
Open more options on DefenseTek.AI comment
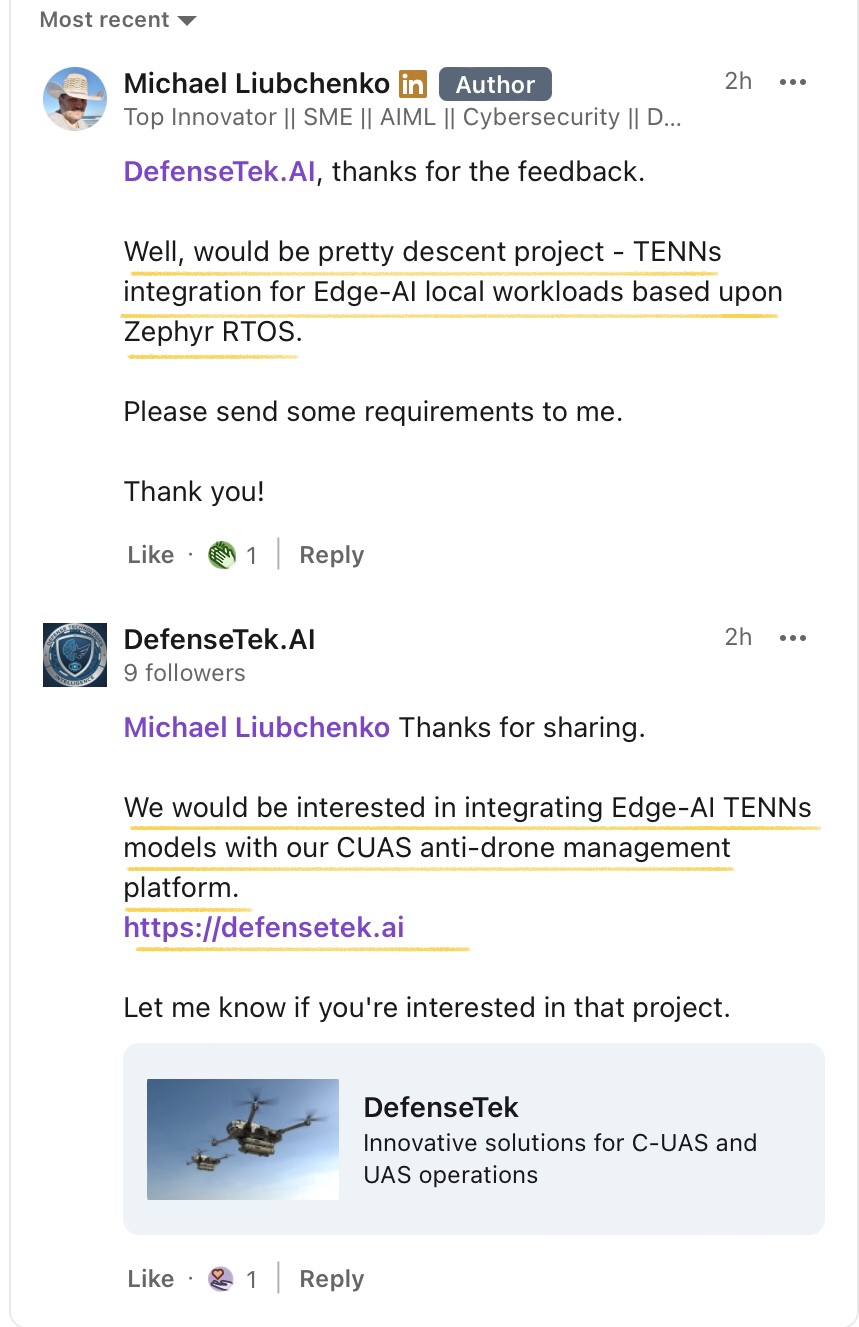(792, 638)
